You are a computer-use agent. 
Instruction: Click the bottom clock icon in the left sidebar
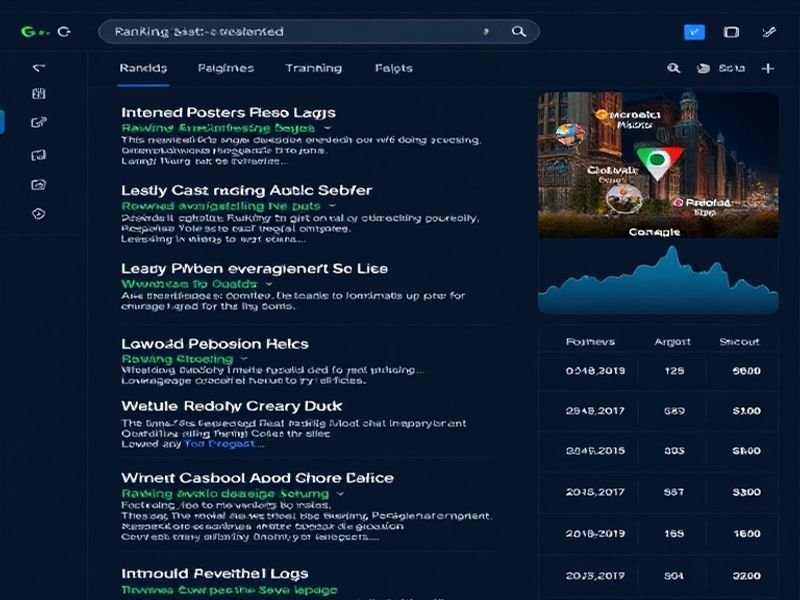coord(39,213)
